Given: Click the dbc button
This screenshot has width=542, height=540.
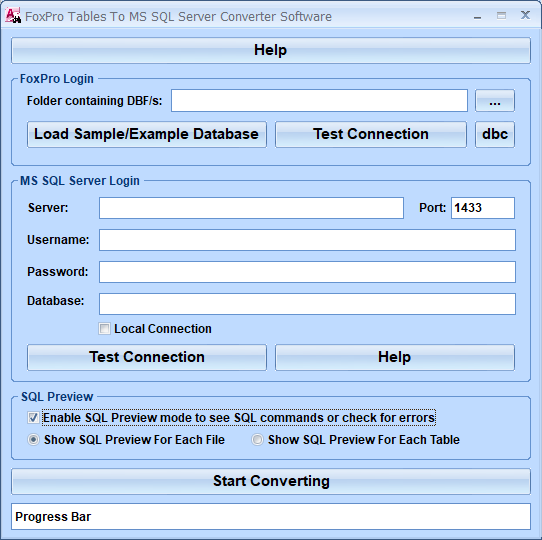Looking at the screenshot, I should pyautogui.click(x=495, y=134).
